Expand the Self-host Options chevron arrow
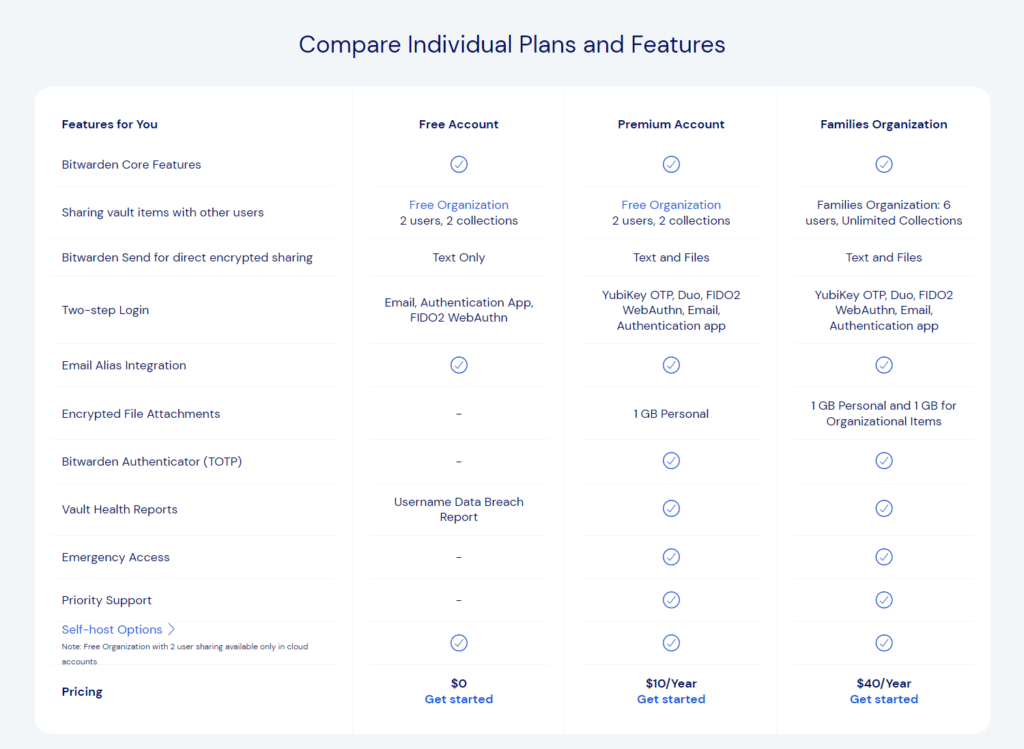1024x749 pixels. coord(172,629)
